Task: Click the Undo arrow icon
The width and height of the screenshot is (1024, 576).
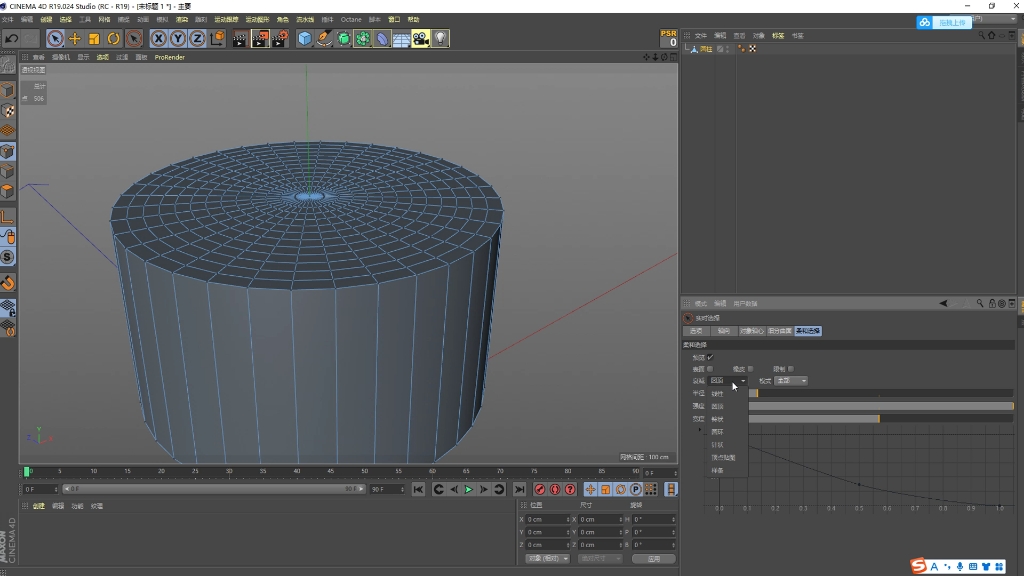Action: (11, 39)
